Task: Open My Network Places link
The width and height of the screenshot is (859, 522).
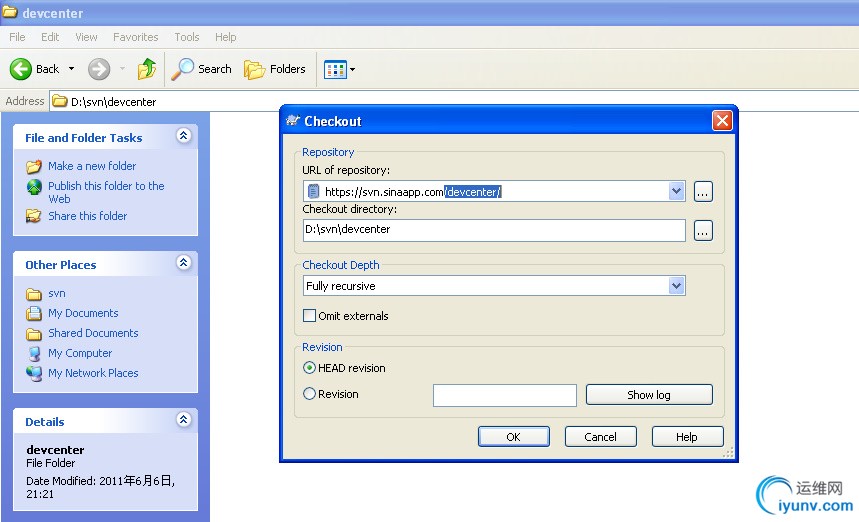Action: (93, 373)
